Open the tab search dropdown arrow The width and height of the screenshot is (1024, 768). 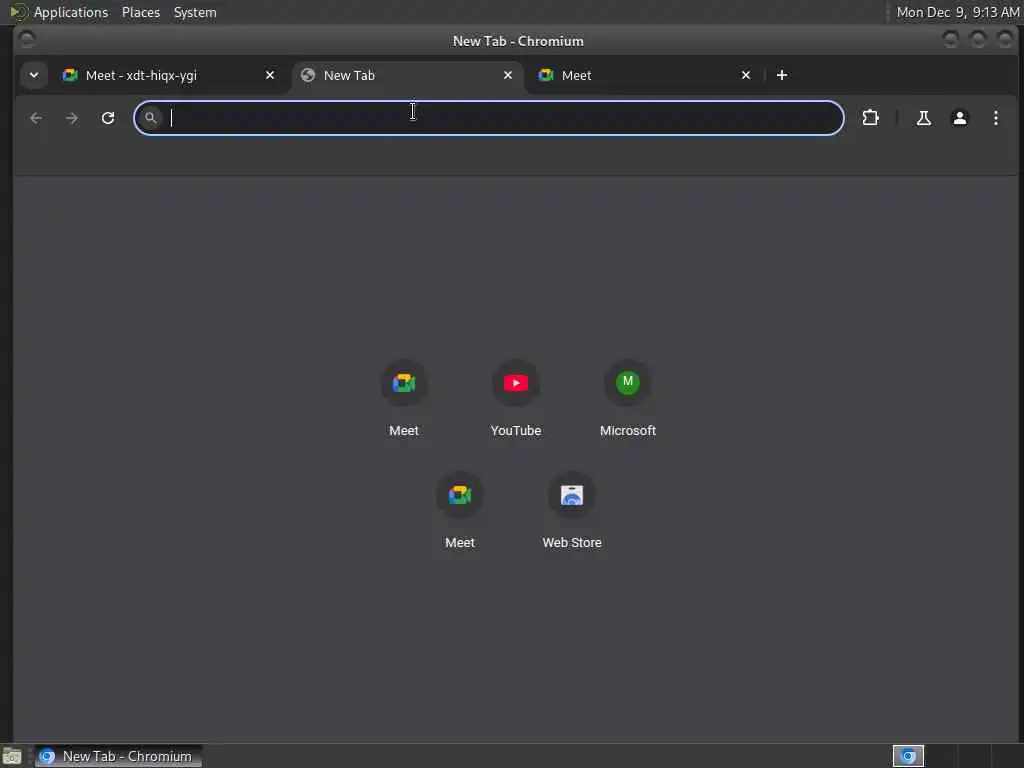click(x=34, y=75)
